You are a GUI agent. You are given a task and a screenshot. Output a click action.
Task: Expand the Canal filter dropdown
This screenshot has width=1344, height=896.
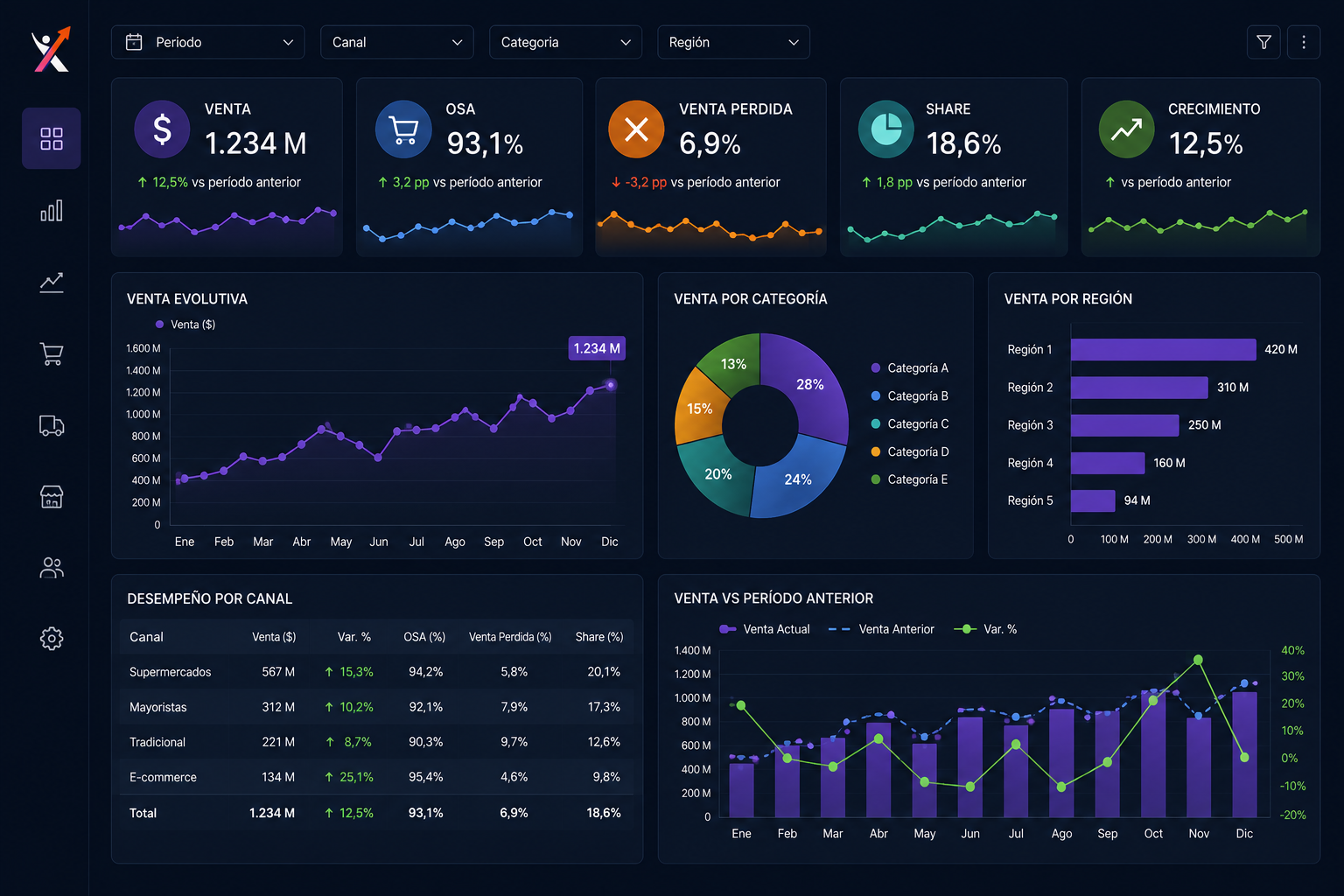[397, 42]
